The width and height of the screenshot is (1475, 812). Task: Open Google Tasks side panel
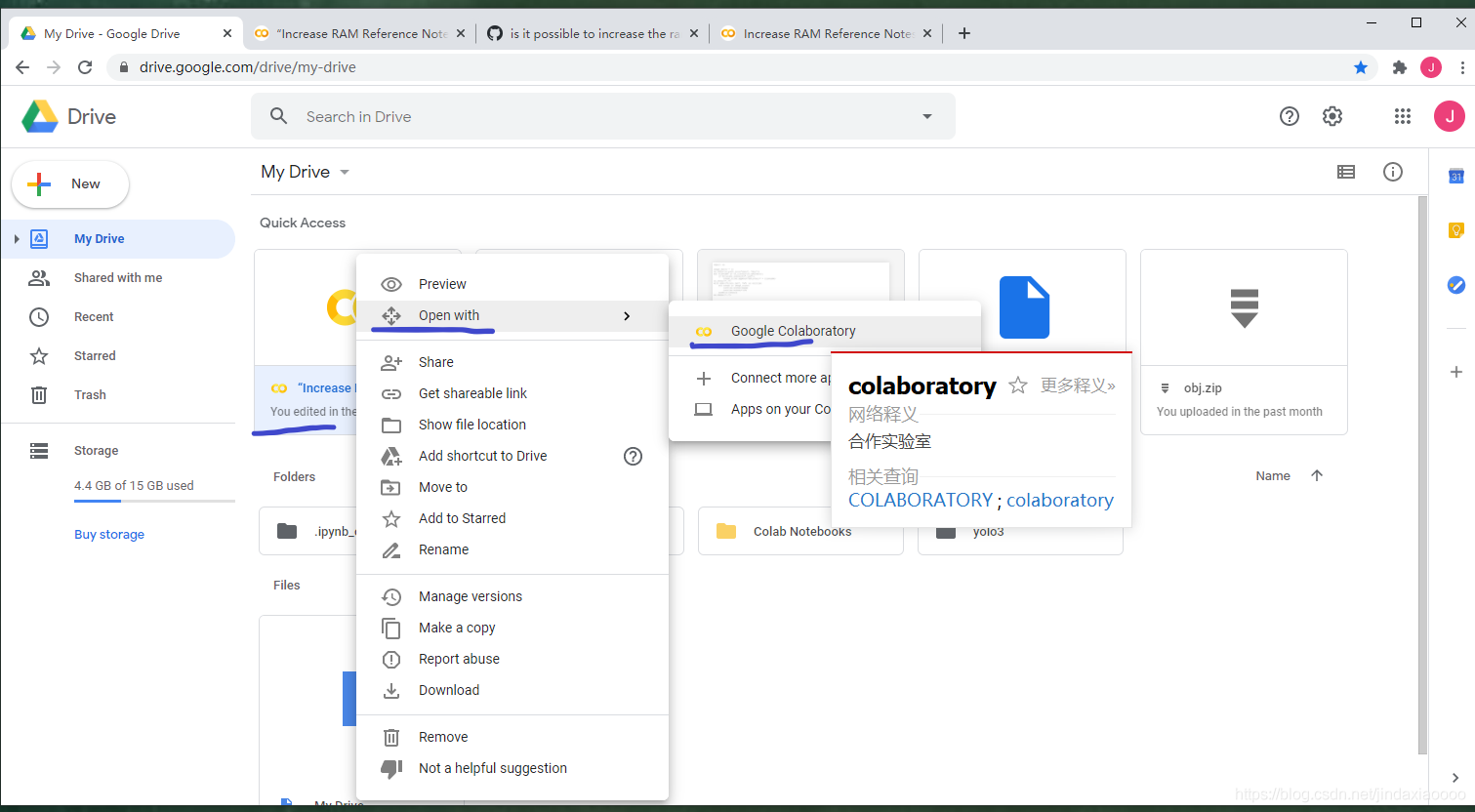coord(1456,285)
